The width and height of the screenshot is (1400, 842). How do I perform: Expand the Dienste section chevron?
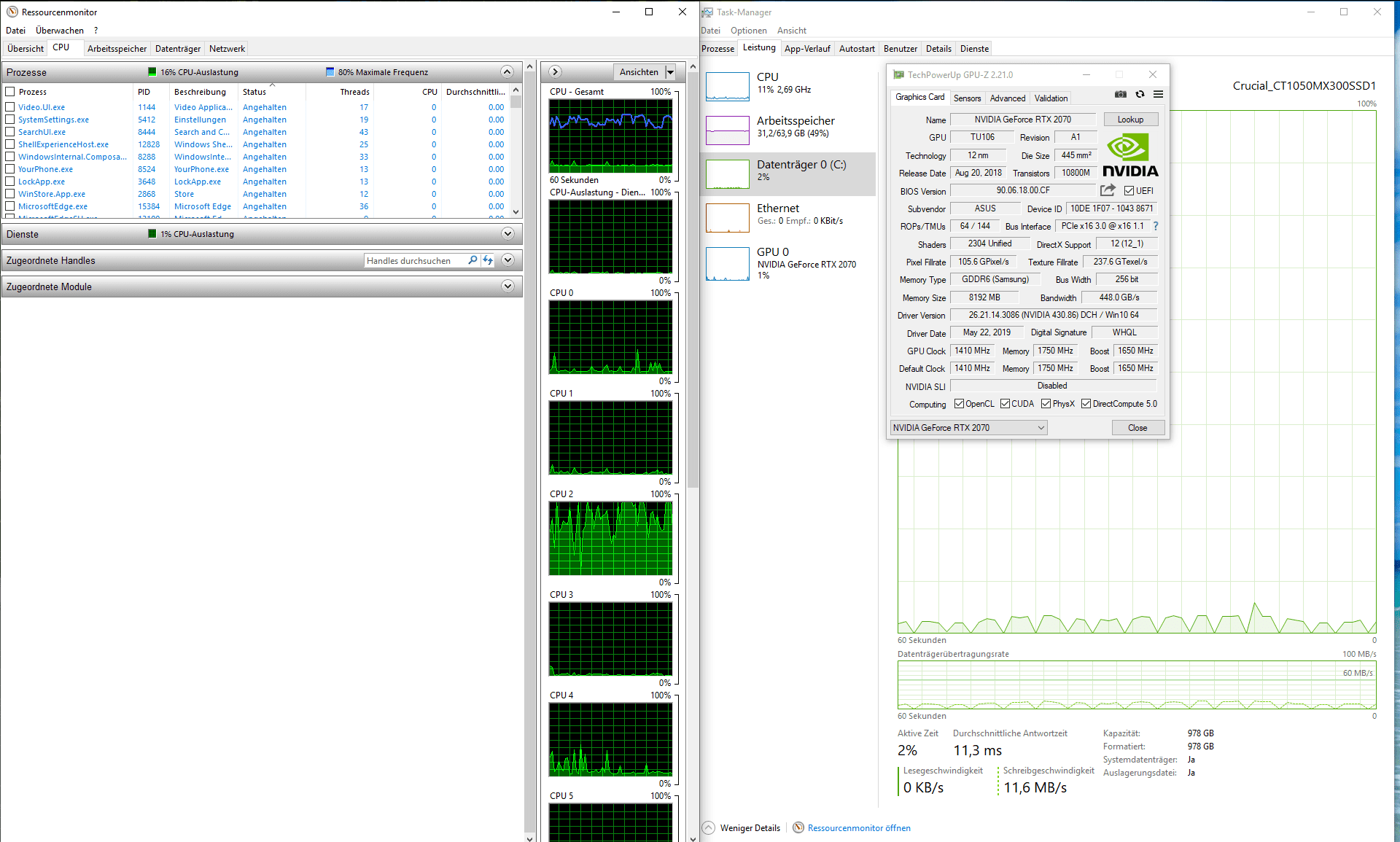point(507,233)
